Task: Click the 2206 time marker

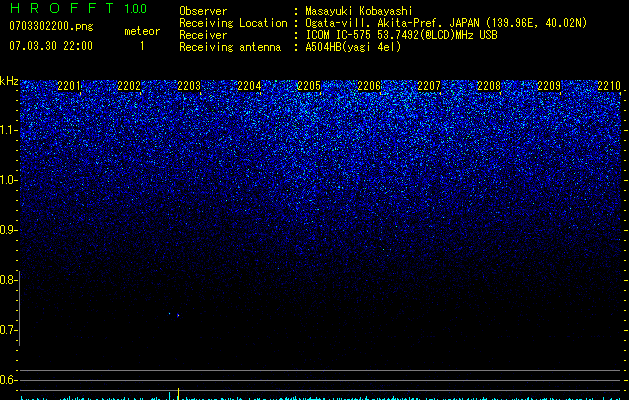Action: (x=369, y=86)
